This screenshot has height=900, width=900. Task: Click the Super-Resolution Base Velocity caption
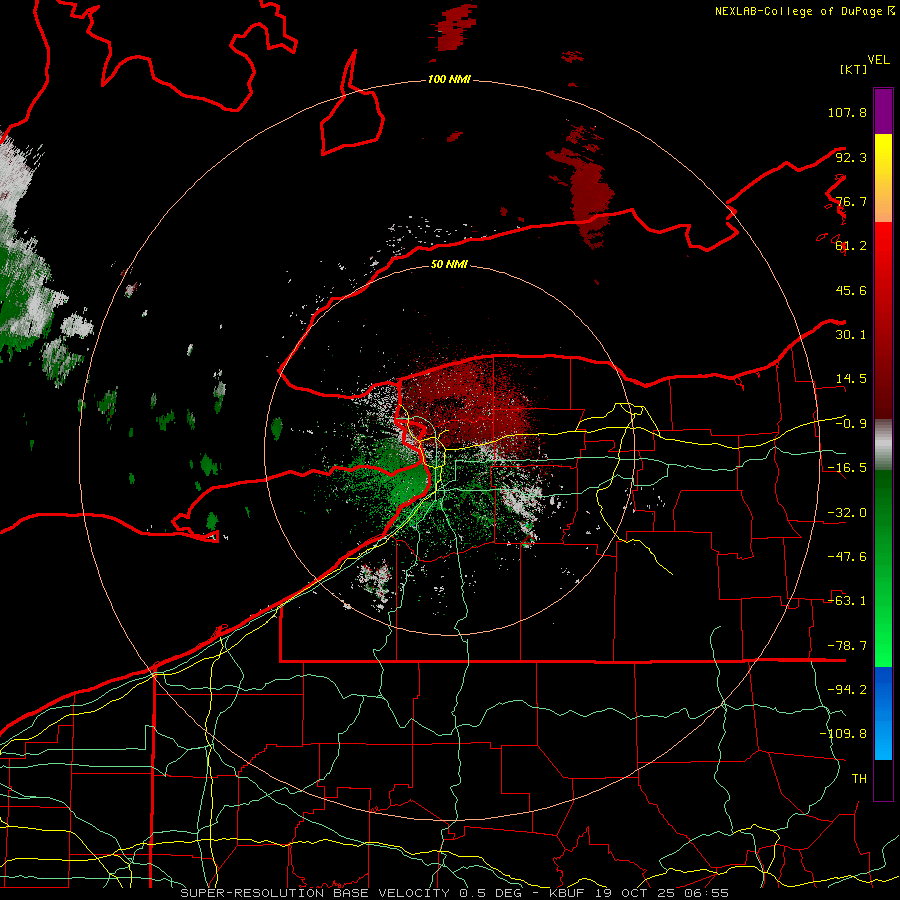[x=455, y=893]
